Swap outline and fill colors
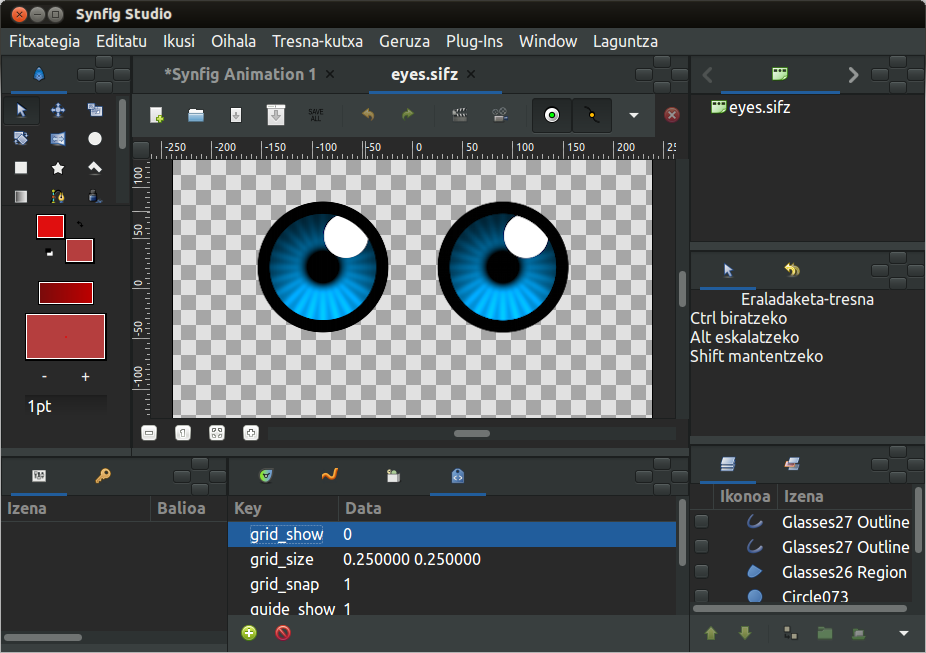Screen dimensions: 926x653 coord(80,224)
